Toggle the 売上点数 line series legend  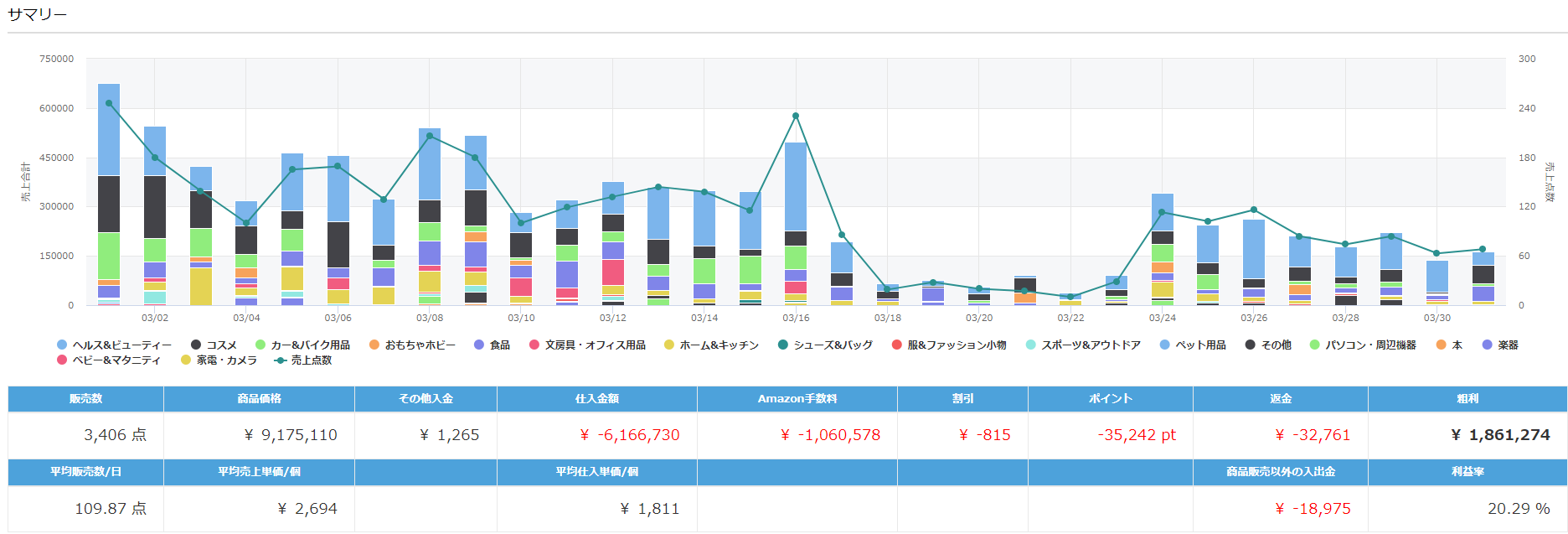tap(304, 360)
